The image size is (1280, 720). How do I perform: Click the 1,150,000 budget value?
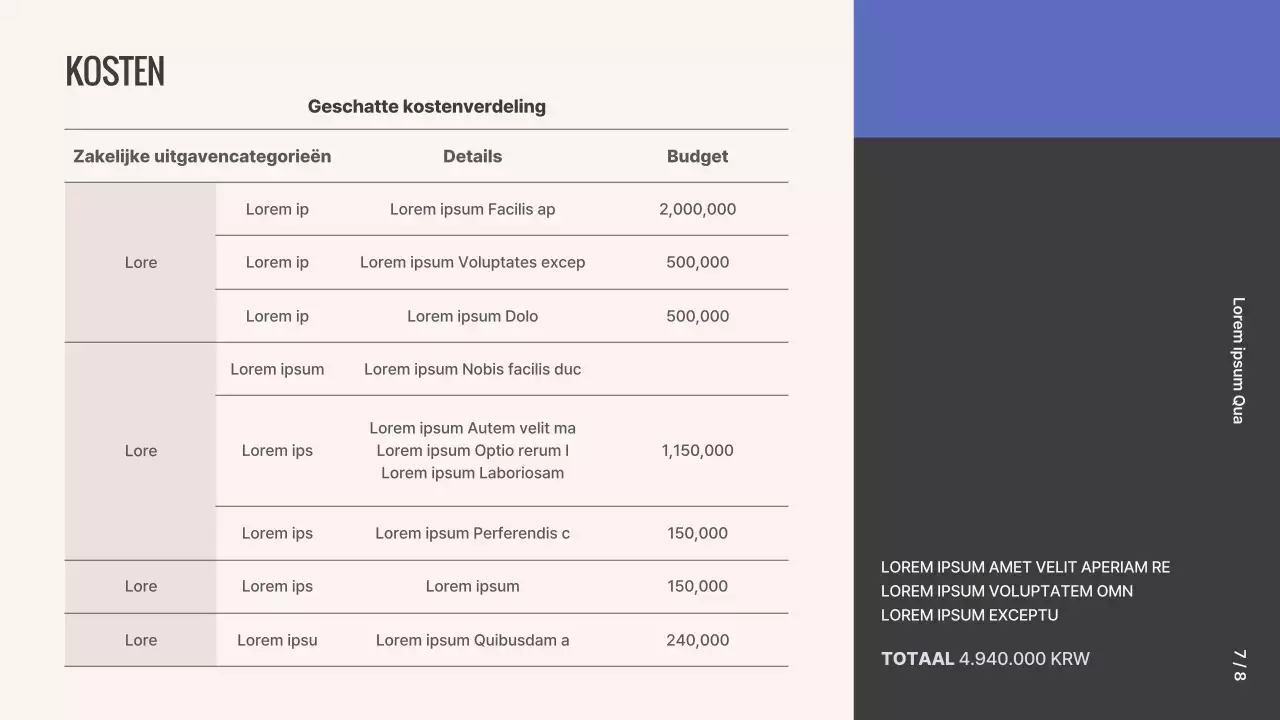[x=697, y=450]
